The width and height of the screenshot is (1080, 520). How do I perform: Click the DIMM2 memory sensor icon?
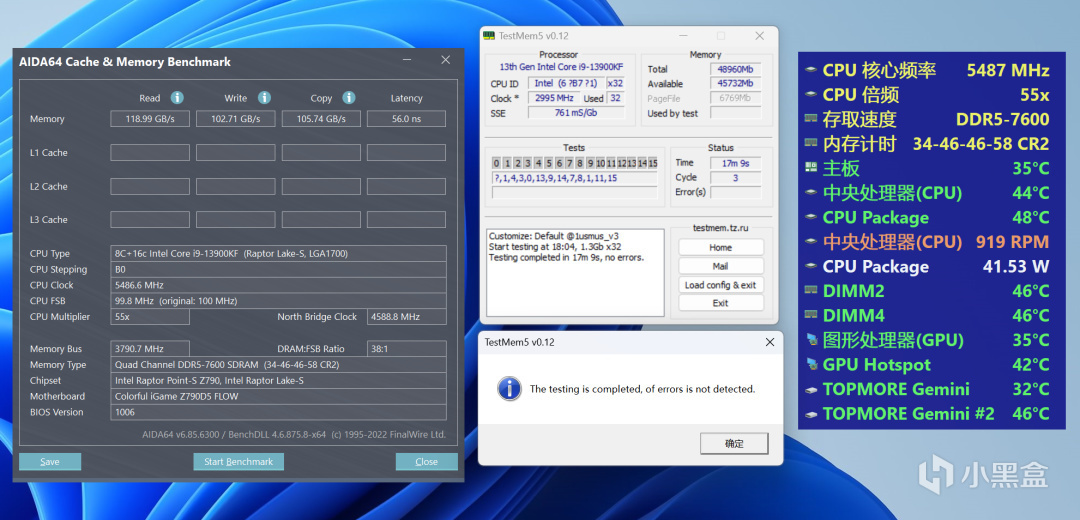811,291
